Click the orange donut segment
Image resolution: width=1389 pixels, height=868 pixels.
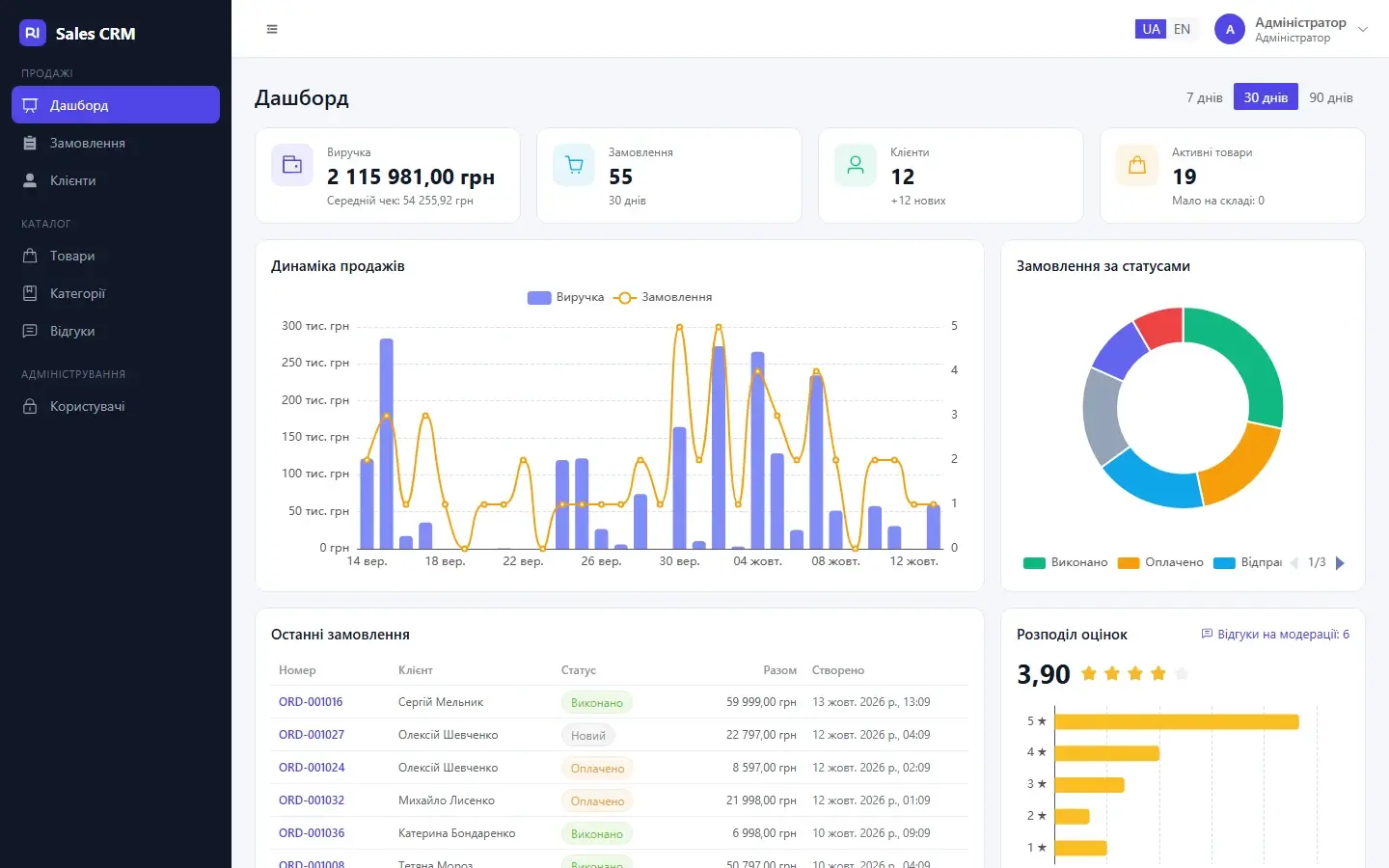(x=1244, y=466)
